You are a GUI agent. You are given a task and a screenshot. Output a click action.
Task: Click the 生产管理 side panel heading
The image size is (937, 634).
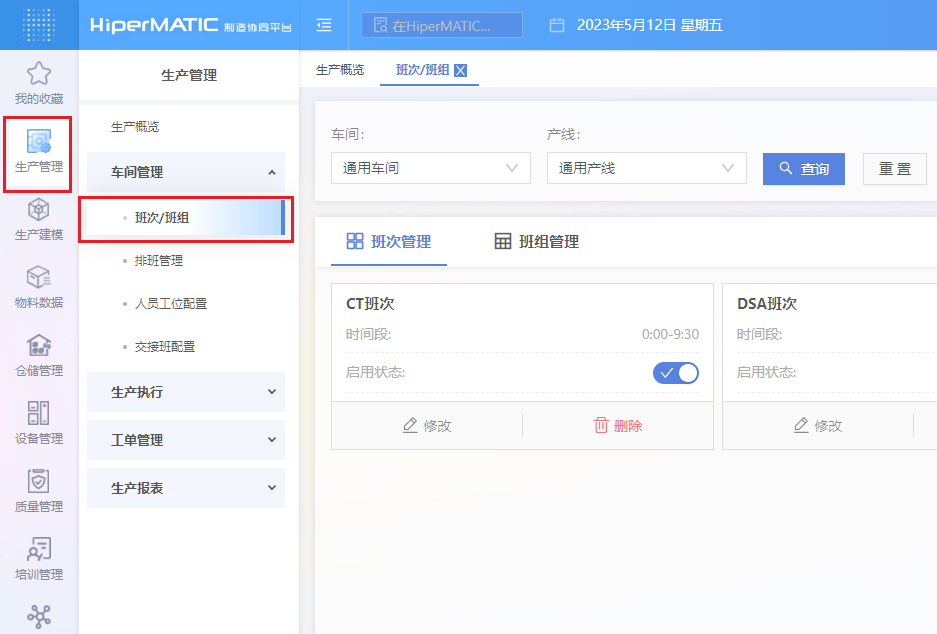click(x=189, y=75)
